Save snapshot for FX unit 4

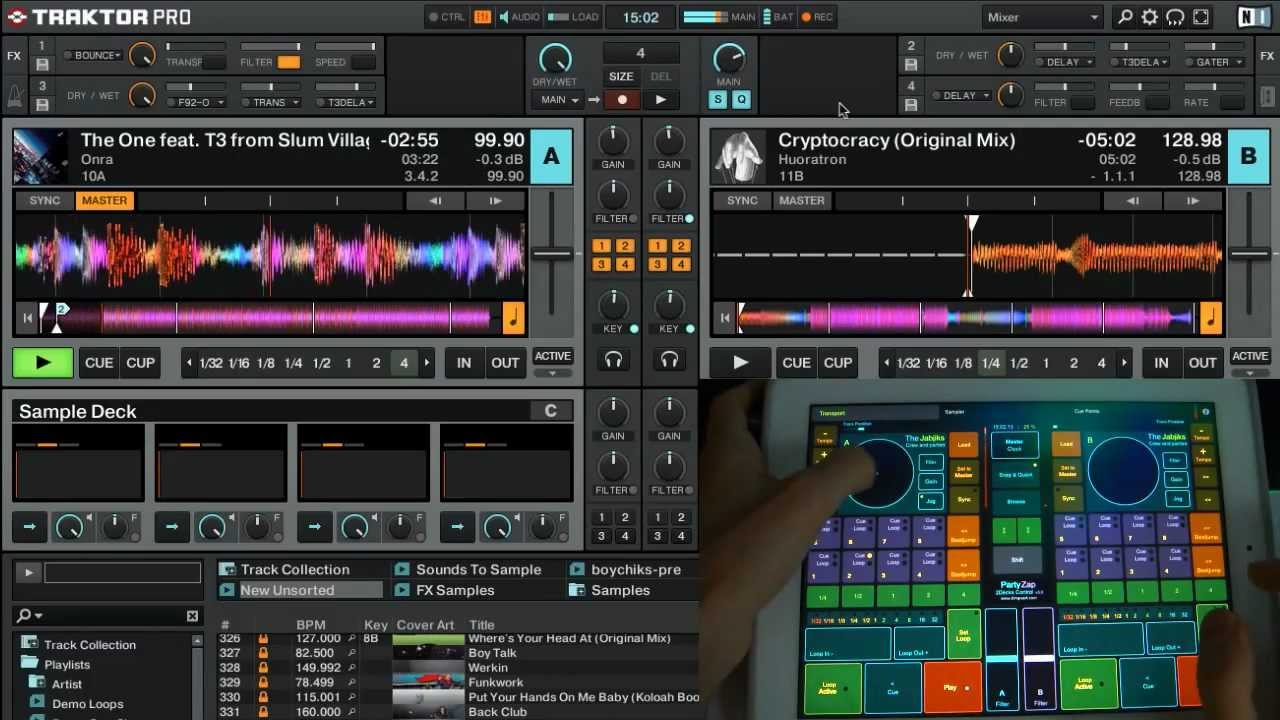[911, 104]
